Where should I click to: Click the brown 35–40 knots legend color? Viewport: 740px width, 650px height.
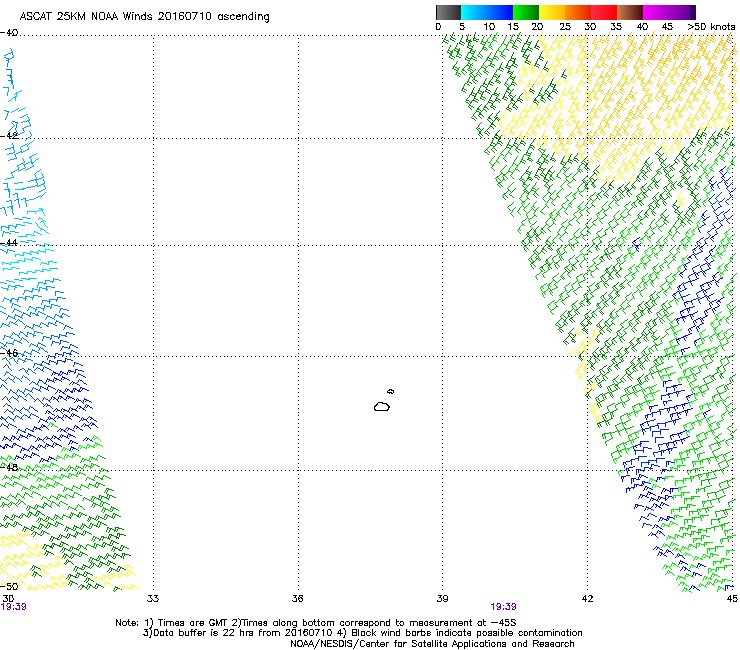[630, 12]
